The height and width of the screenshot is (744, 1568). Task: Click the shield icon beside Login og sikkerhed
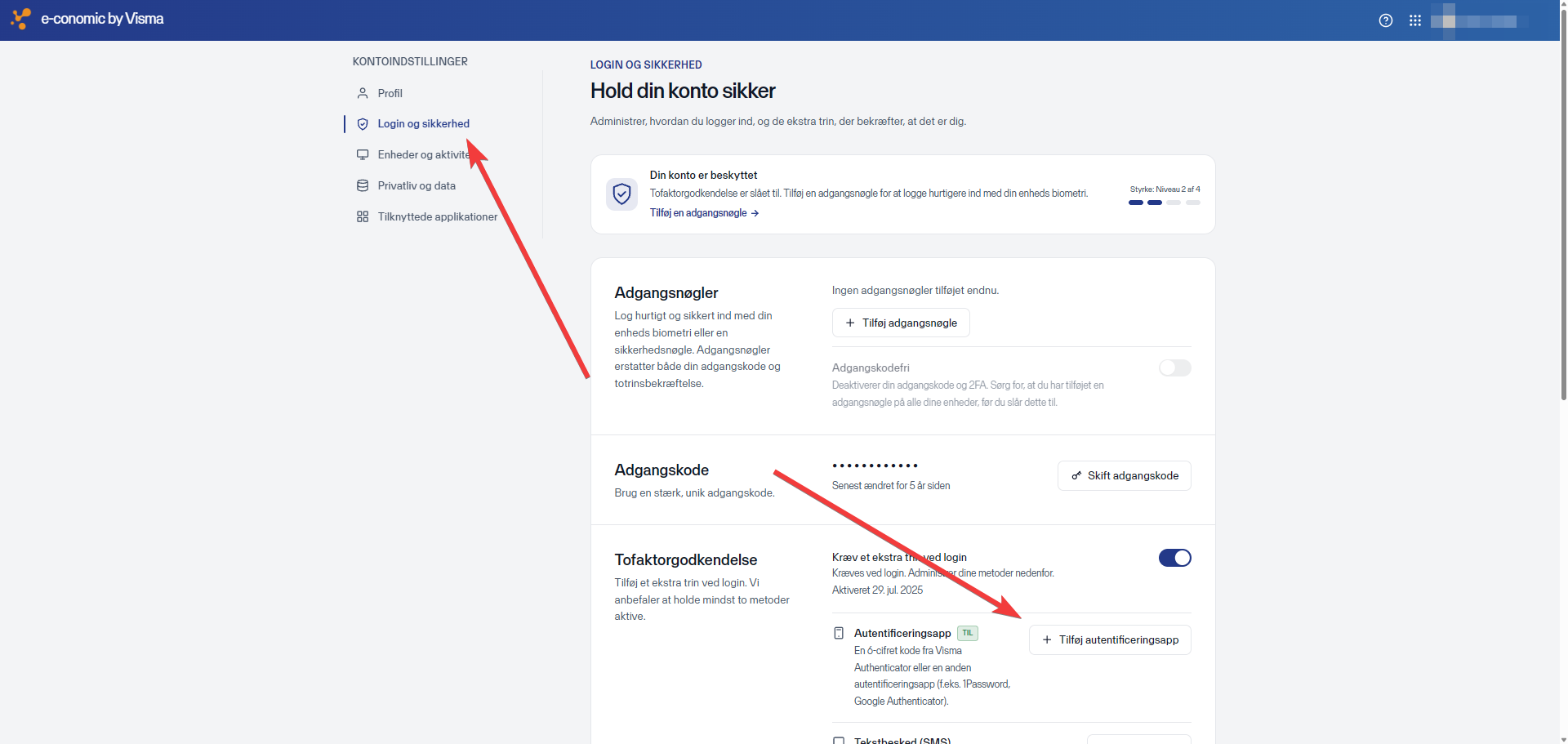coord(363,124)
